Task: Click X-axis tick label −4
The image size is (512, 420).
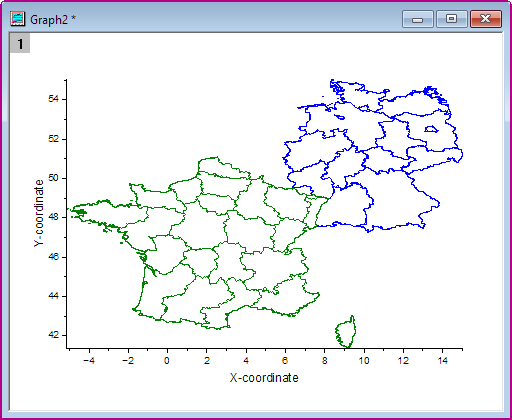Action: [x=89, y=361]
